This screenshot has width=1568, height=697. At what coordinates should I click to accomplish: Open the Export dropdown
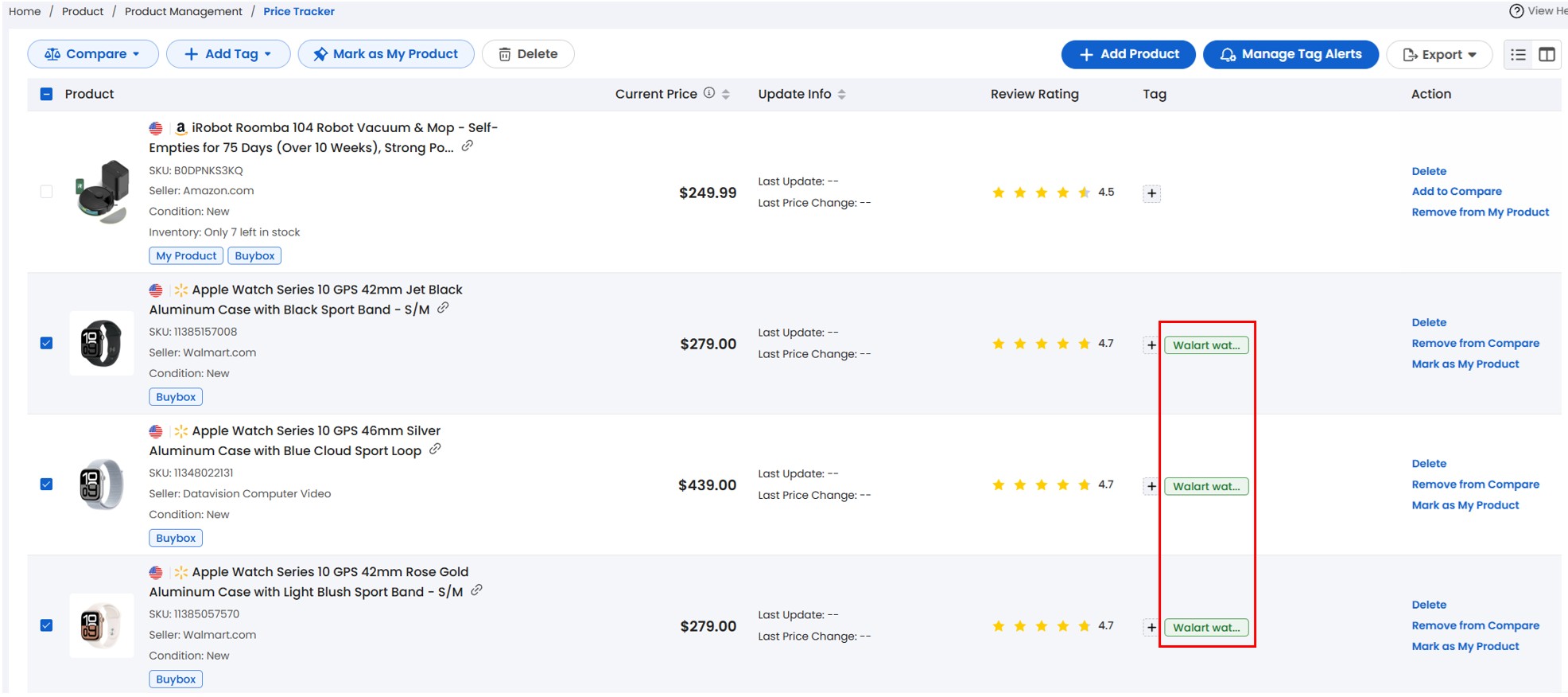pos(1439,55)
